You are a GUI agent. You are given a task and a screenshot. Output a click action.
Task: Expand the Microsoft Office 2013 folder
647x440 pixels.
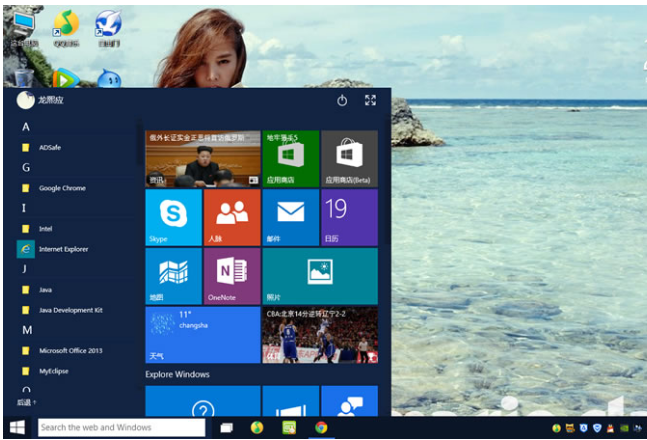[x=70, y=351]
